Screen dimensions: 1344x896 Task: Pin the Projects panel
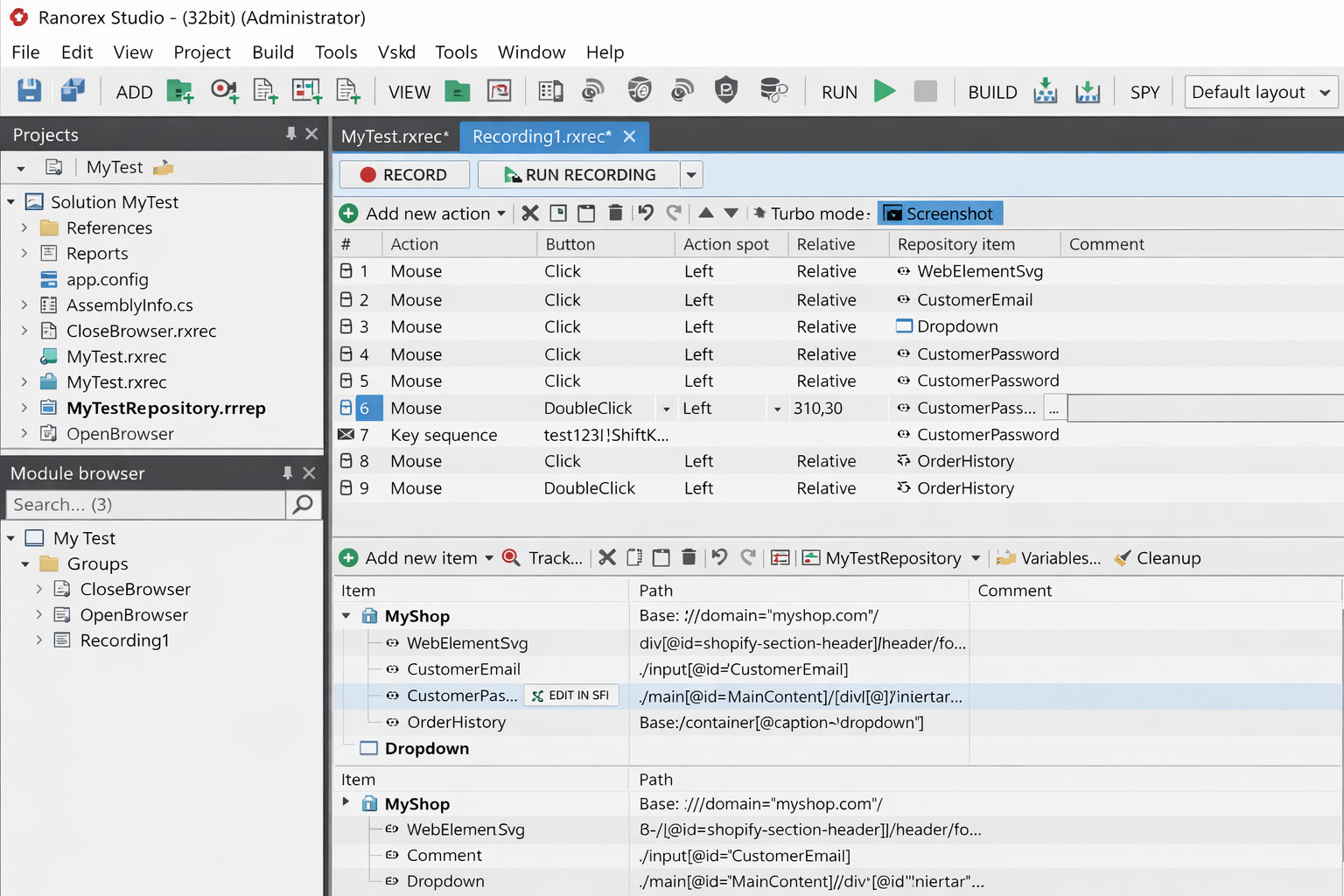290,134
